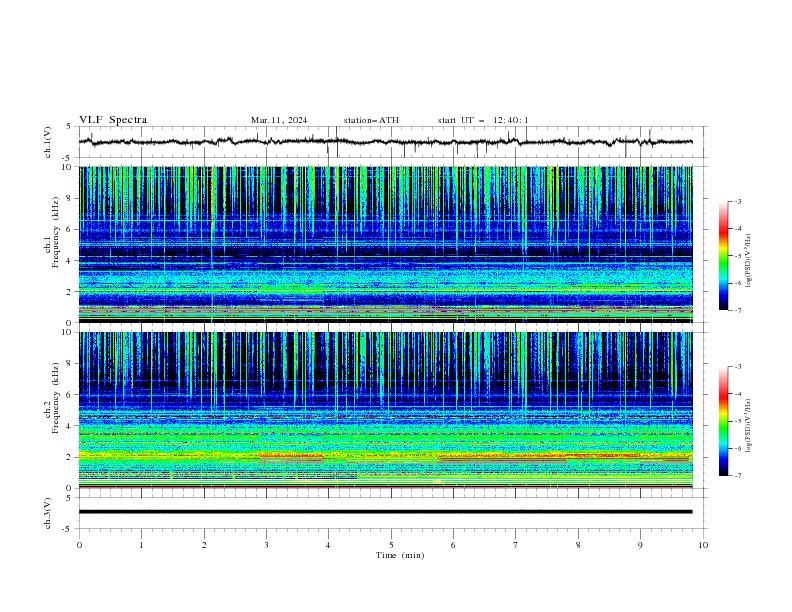Click ch.1 frequency tick label "4"

71,261
